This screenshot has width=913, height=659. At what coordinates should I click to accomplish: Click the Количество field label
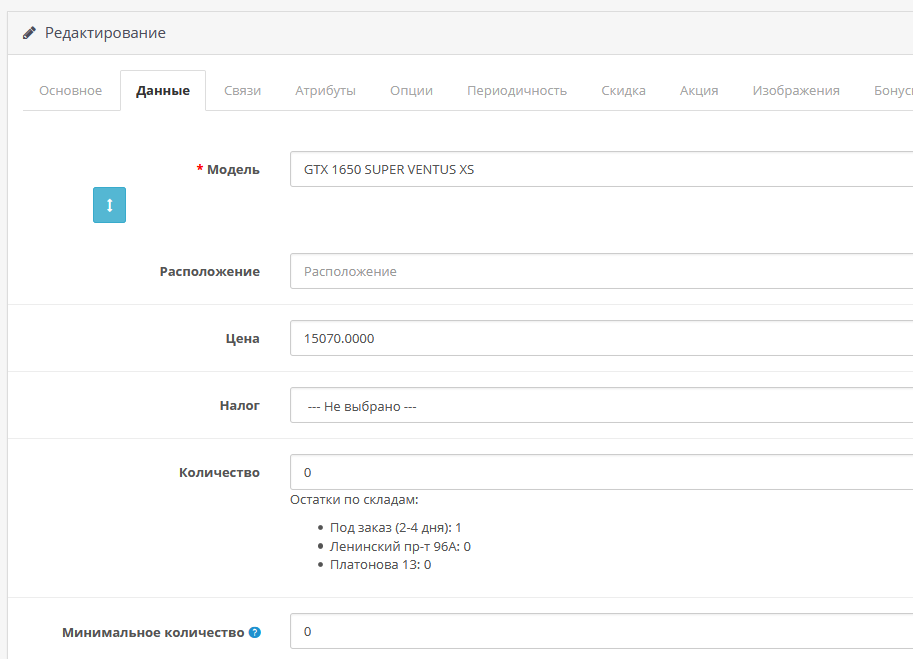219,473
